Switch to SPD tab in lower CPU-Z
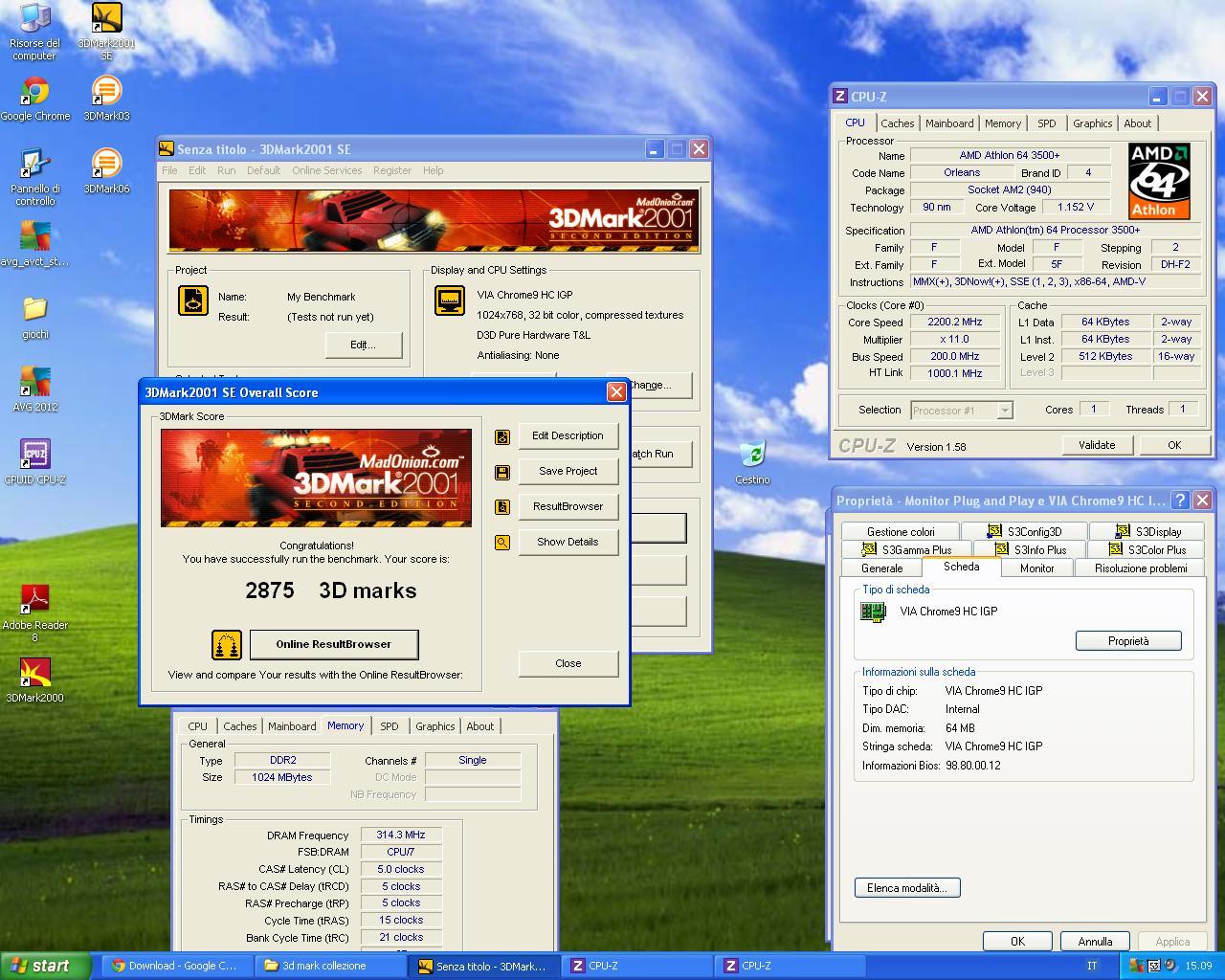The height and width of the screenshot is (980, 1225). (390, 726)
